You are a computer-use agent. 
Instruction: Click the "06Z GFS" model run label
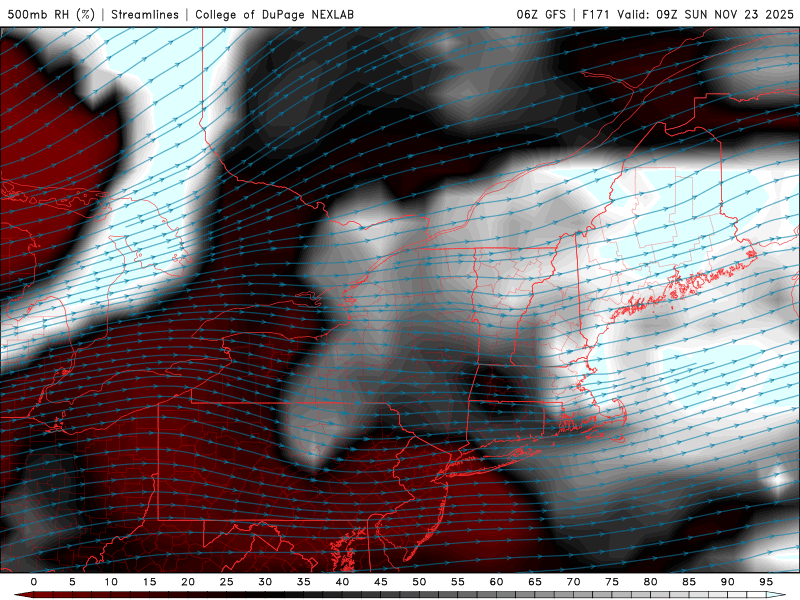(x=541, y=14)
